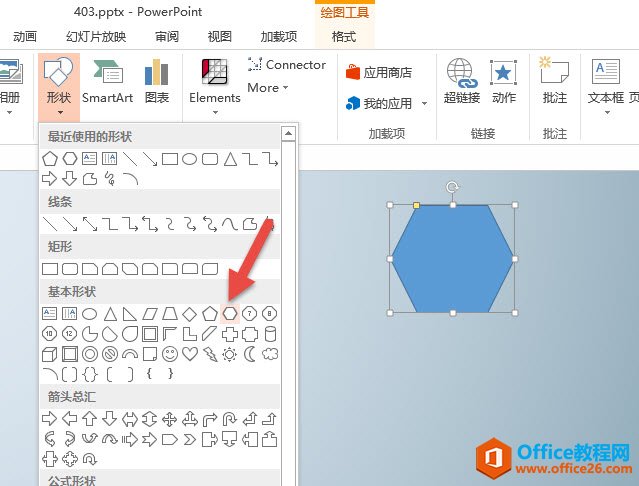Open the More dropdown
This screenshot has height=486, width=639.
click(x=268, y=88)
